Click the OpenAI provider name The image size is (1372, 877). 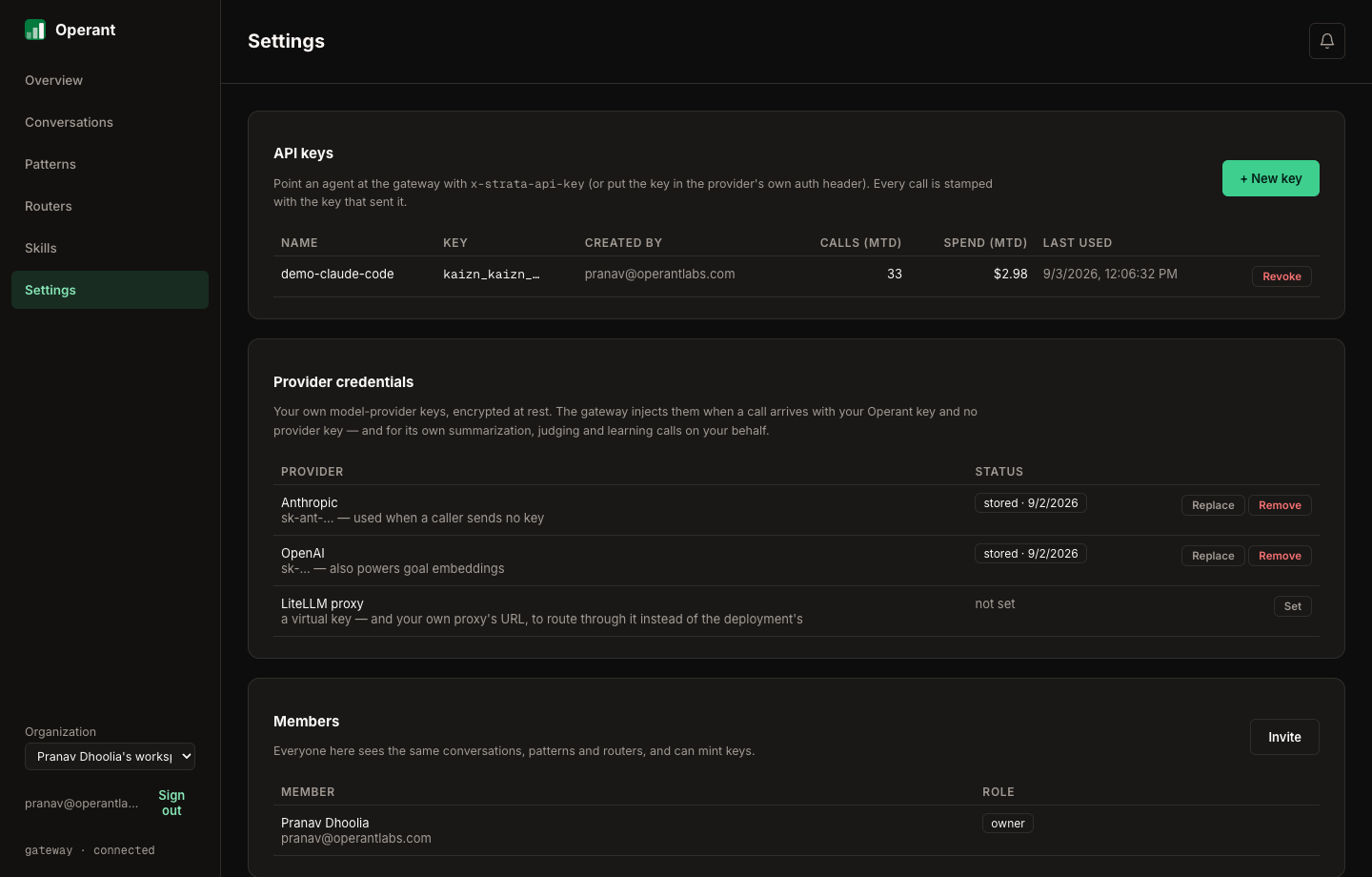pyautogui.click(x=303, y=553)
